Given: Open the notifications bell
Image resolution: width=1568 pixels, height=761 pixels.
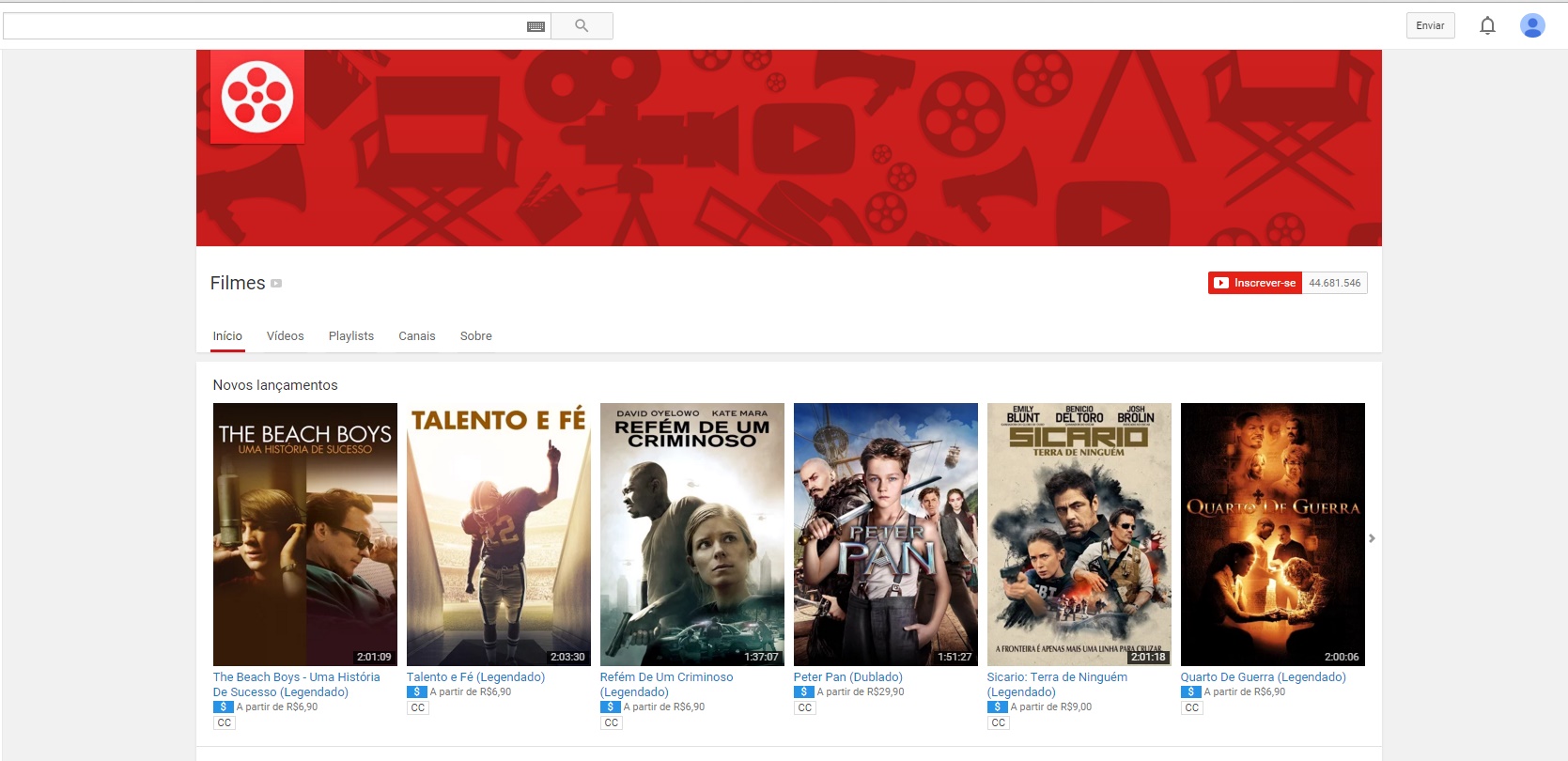Looking at the screenshot, I should [1487, 25].
